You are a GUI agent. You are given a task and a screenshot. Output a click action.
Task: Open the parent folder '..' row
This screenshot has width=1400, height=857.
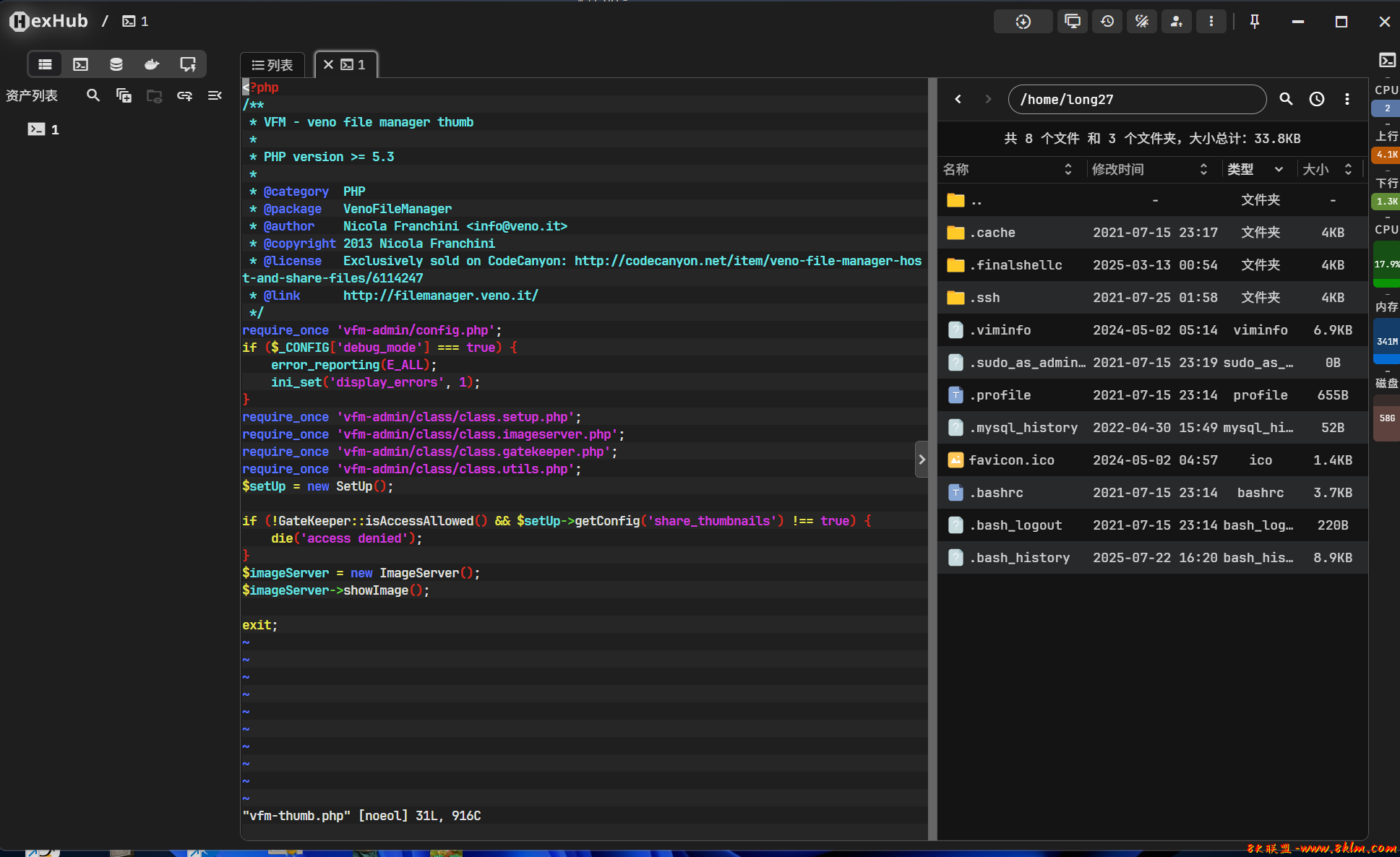point(1152,200)
